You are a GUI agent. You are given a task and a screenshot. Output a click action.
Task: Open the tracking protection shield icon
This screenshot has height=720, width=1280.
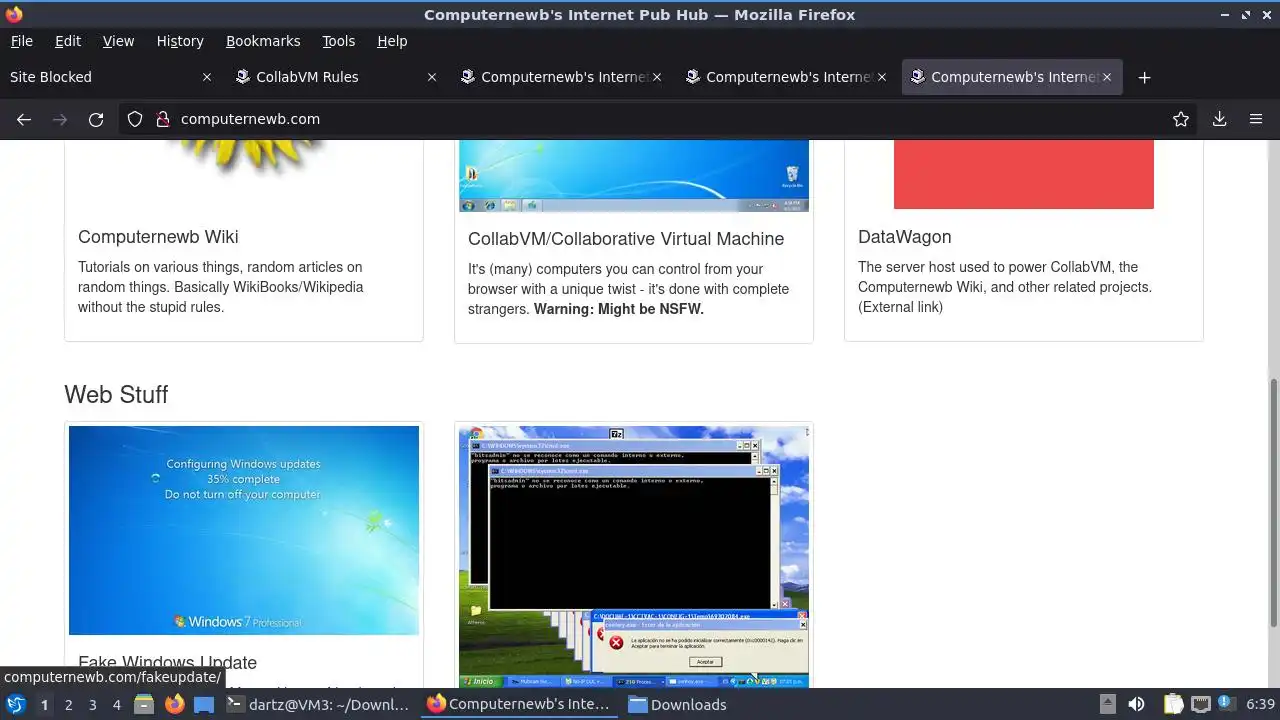tap(135, 119)
